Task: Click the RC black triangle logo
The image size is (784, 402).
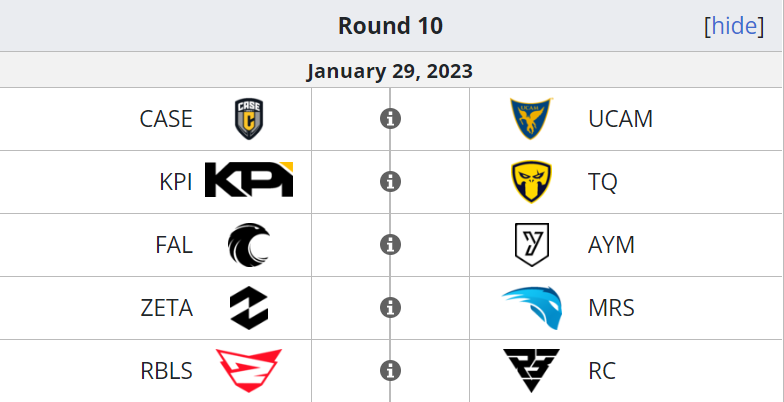Action: coord(532,370)
